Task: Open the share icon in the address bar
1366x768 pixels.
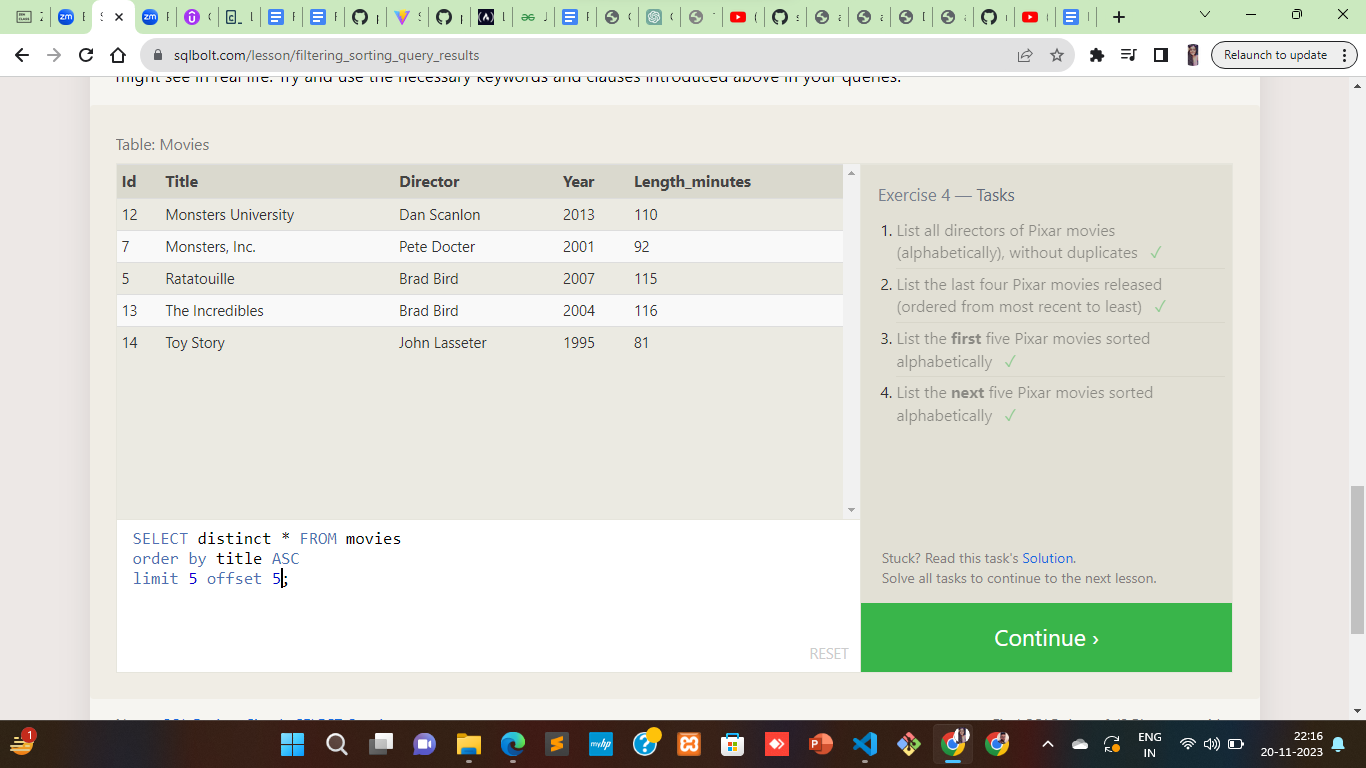Action: click(x=1025, y=55)
